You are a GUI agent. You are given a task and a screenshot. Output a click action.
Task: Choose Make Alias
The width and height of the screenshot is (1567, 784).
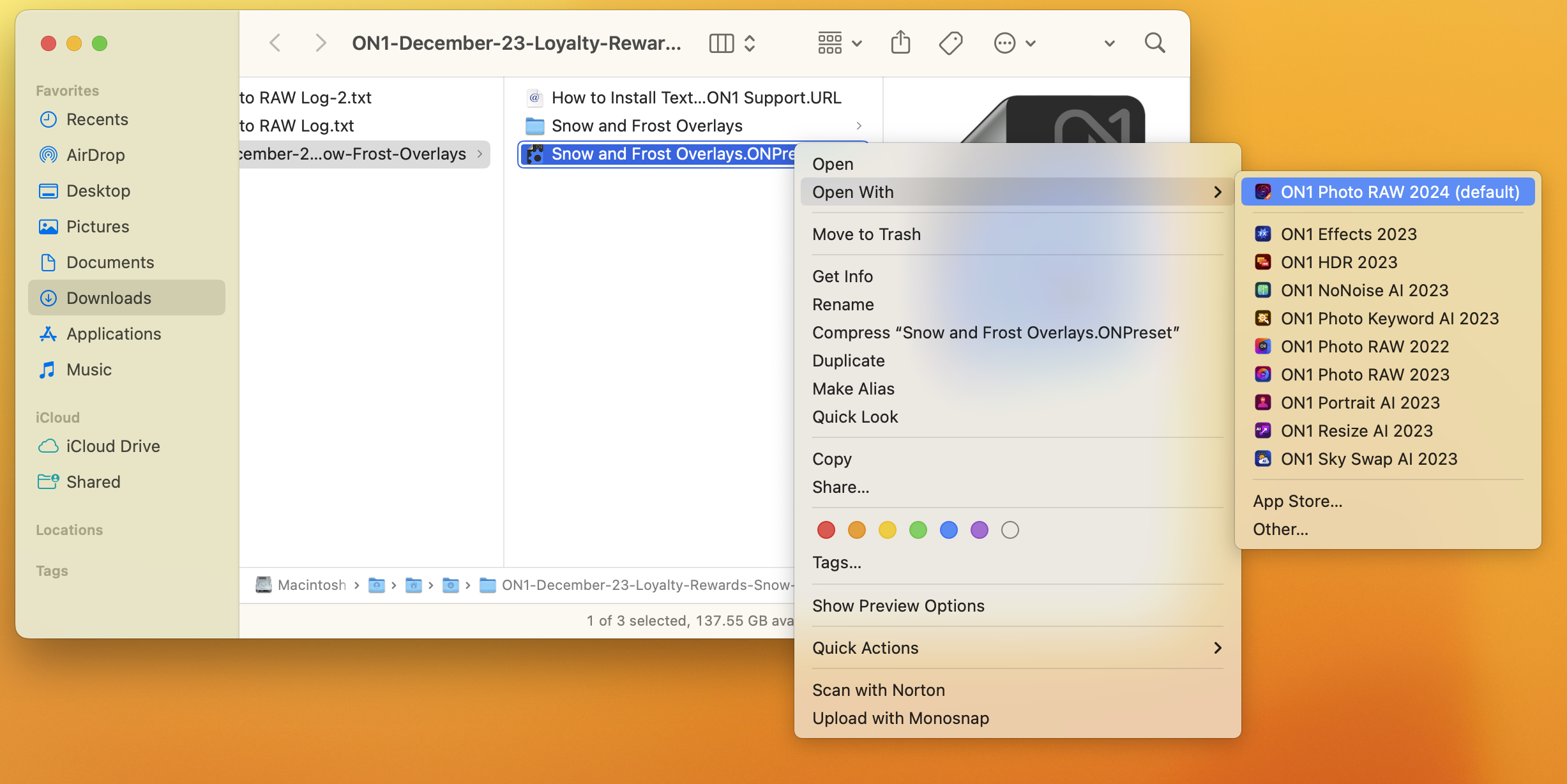pos(1017,389)
